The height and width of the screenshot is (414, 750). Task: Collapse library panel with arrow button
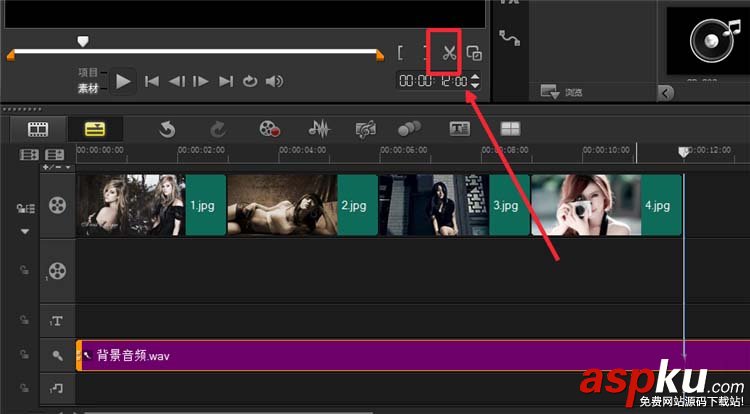coord(665,93)
